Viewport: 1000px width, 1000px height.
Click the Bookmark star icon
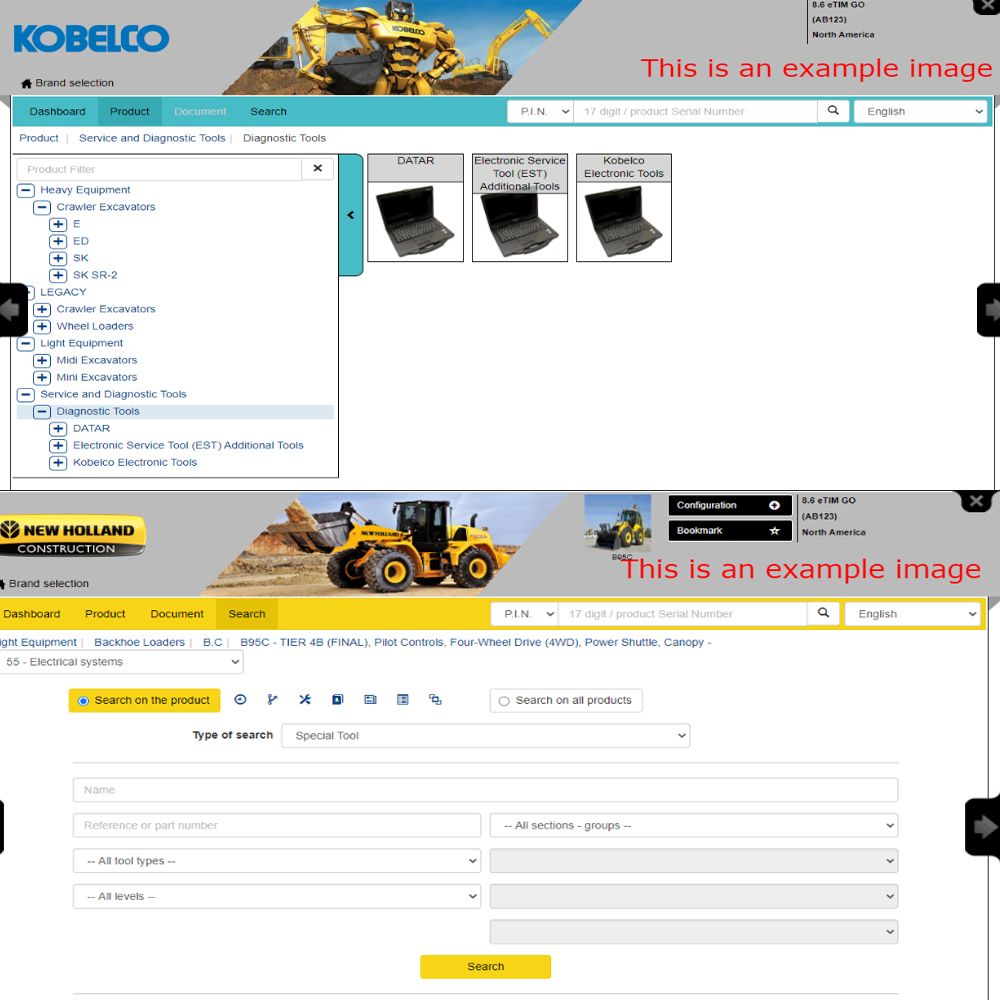click(774, 531)
